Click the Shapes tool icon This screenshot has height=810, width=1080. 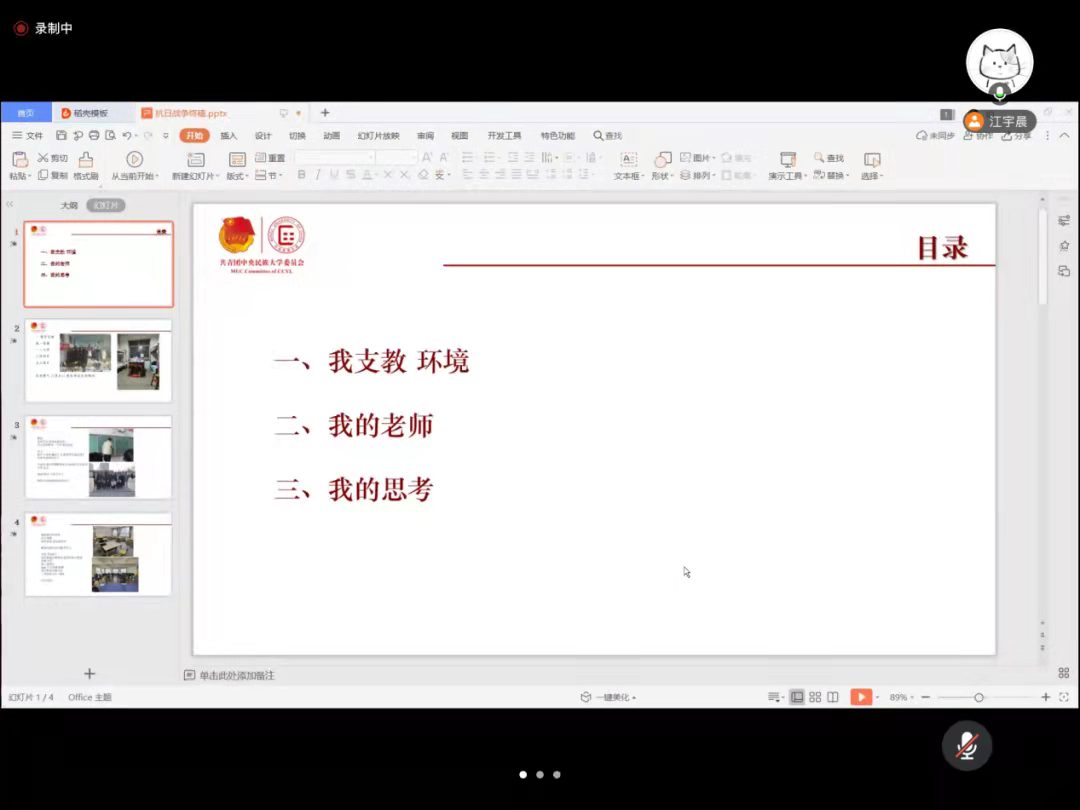[662, 159]
